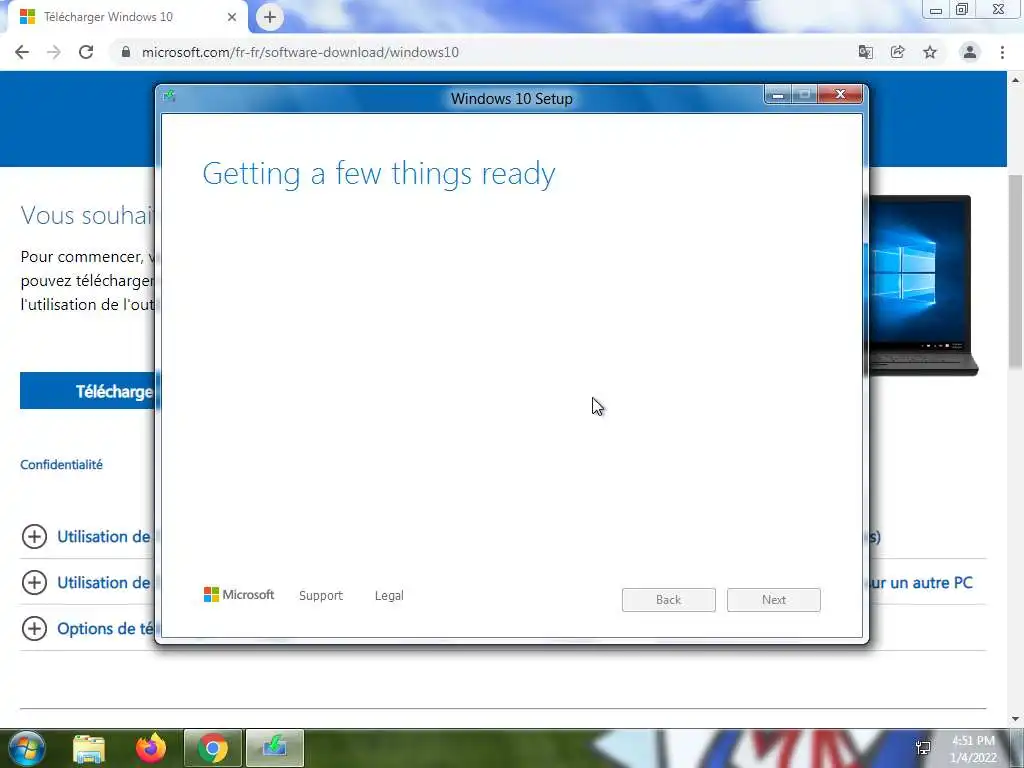The width and height of the screenshot is (1024, 768).
Task: Open the Support link in Setup
Action: (321, 596)
